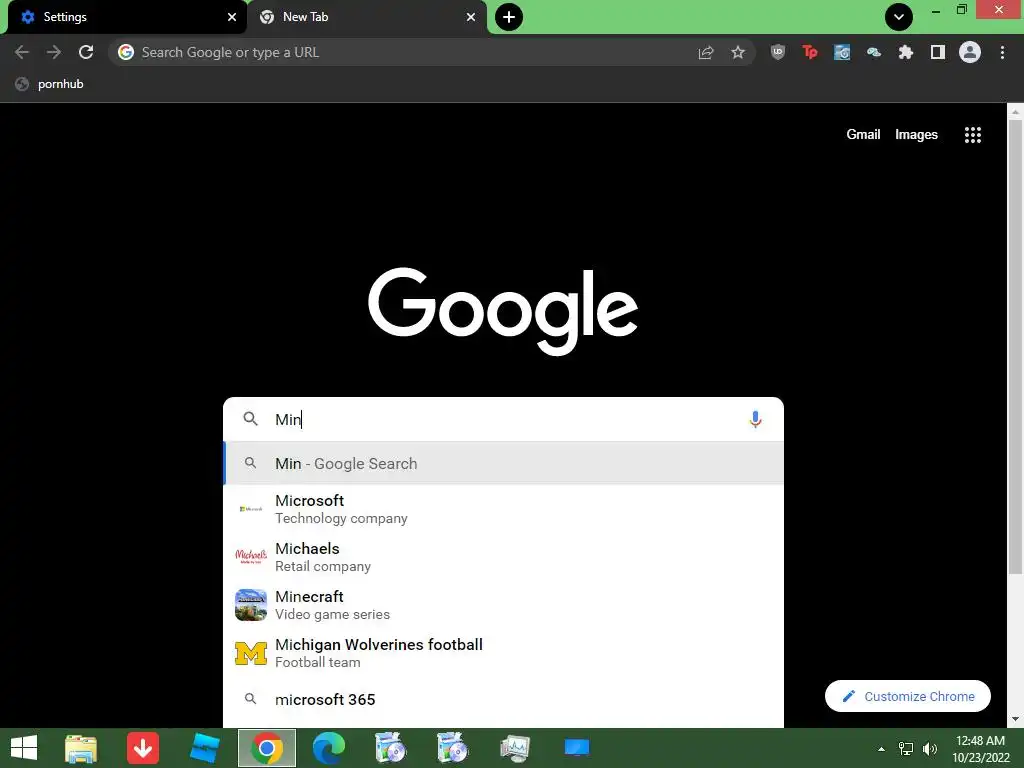The width and height of the screenshot is (1024, 768).
Task: Open a new tab with plus button
Action: click(509, 17)
